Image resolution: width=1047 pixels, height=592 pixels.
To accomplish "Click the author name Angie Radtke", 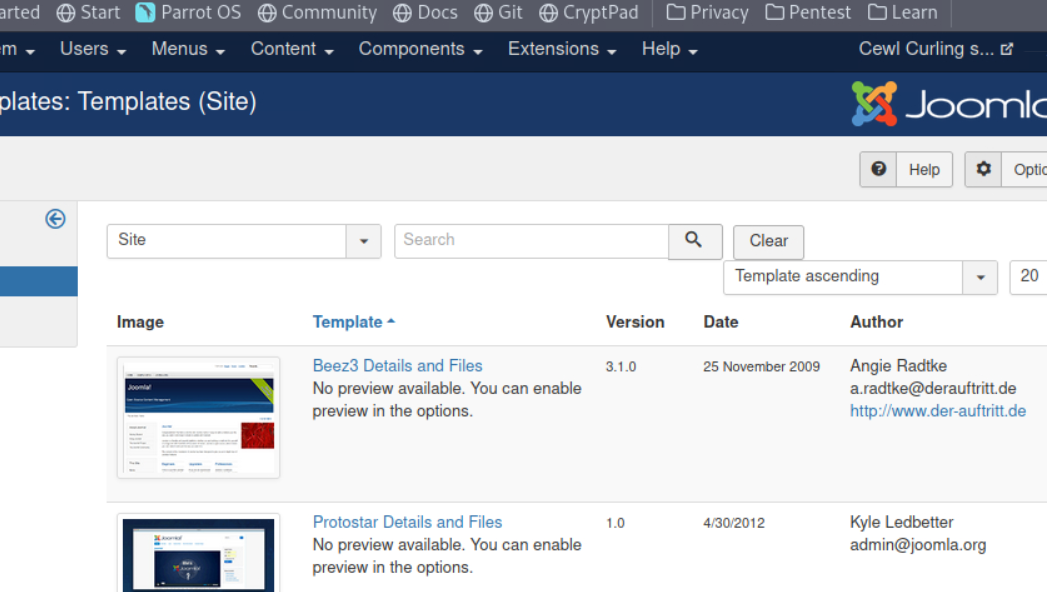I will (x=898, y=366).
